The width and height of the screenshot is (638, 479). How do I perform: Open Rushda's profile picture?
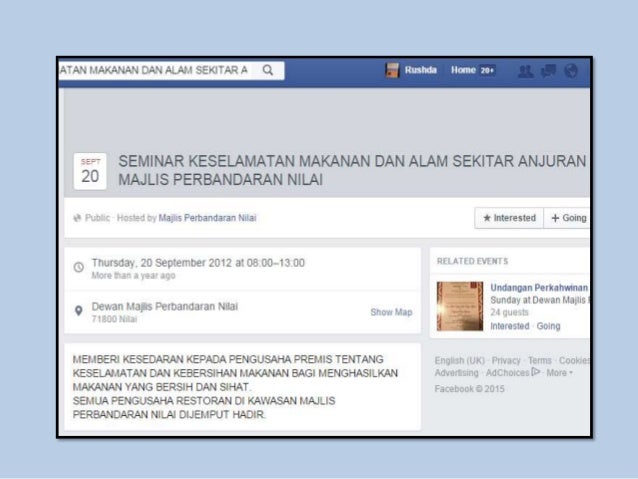(392, 70)
